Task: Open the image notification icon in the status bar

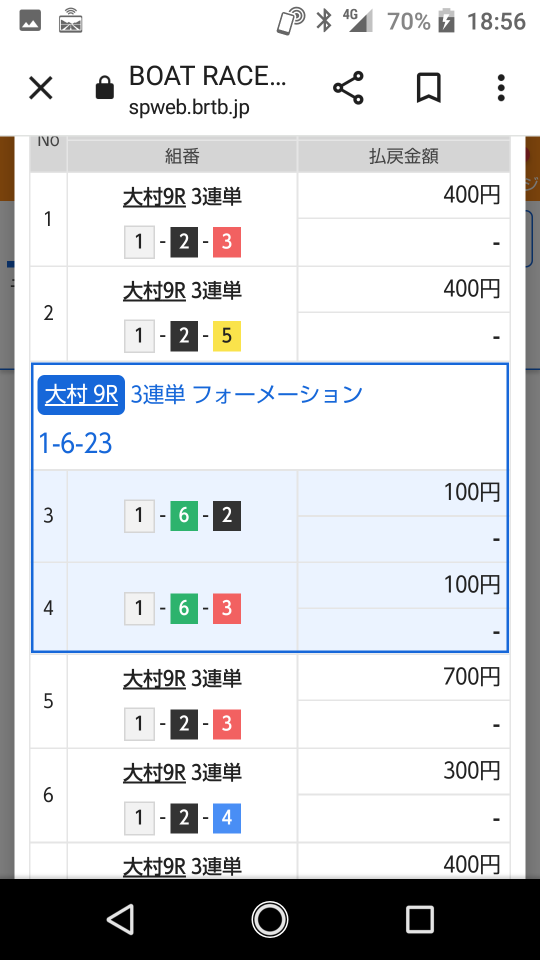Action: (x=30, y=21)
